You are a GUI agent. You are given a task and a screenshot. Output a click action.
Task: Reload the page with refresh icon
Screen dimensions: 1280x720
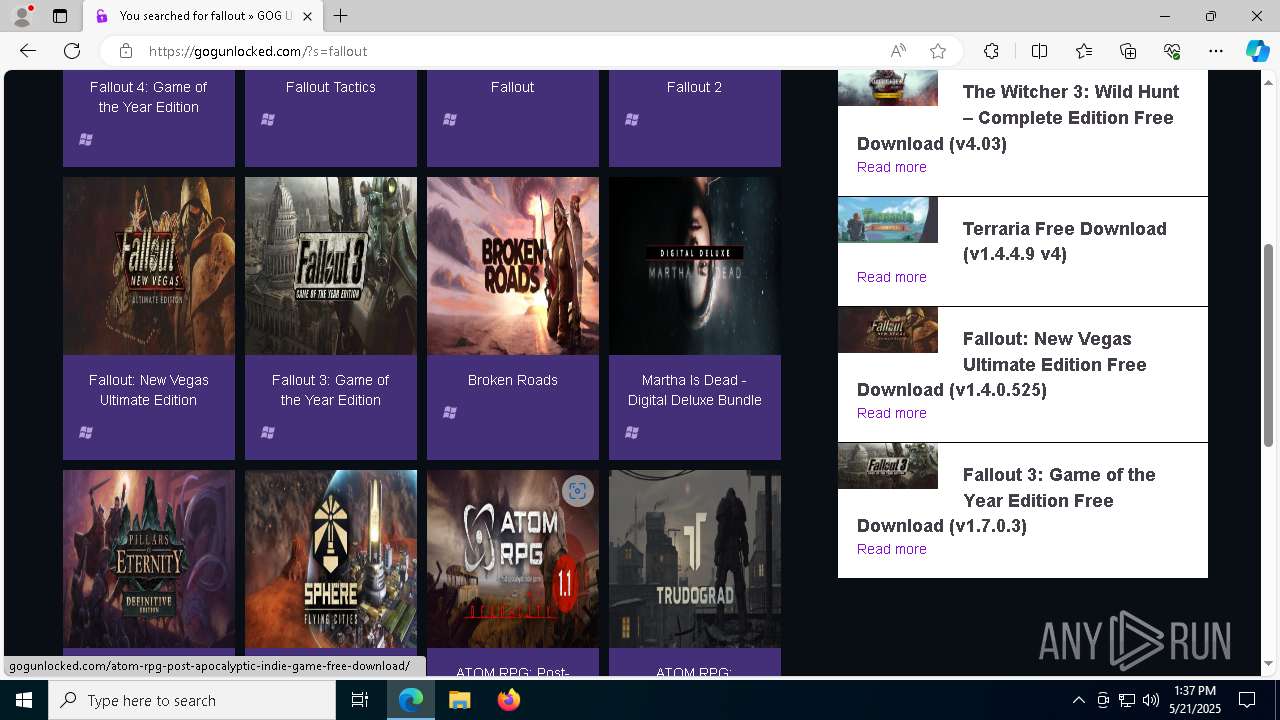72,51
